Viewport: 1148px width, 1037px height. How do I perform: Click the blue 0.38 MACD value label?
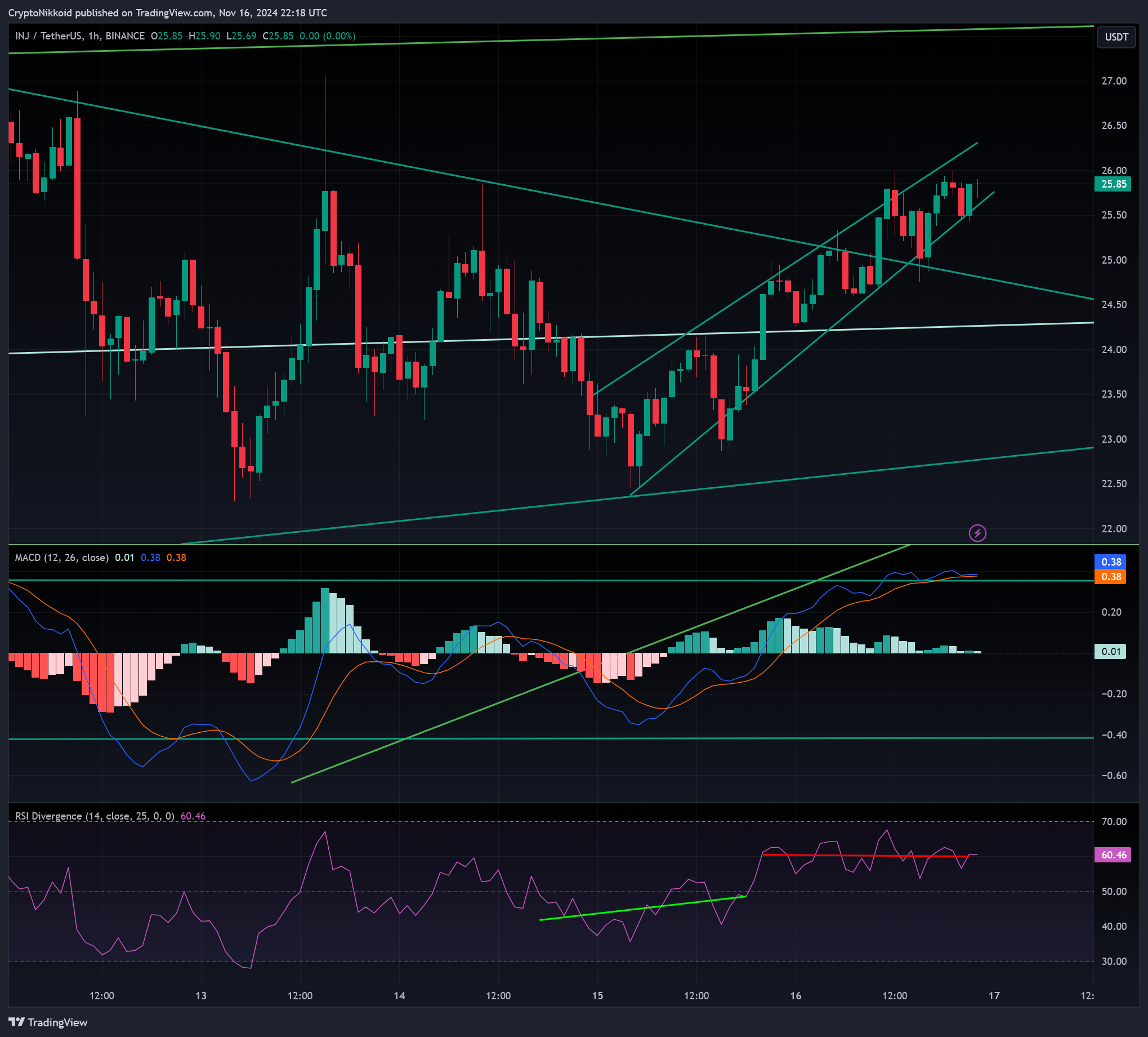(x=1110, y=562)
